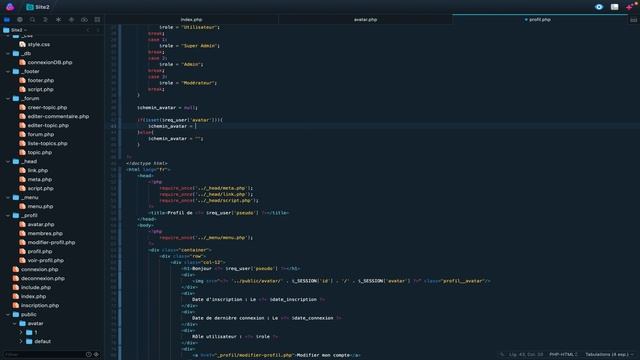Open avatar.php in _profil folder
Viewport: 640px width, 360px height.
[41, 224]
